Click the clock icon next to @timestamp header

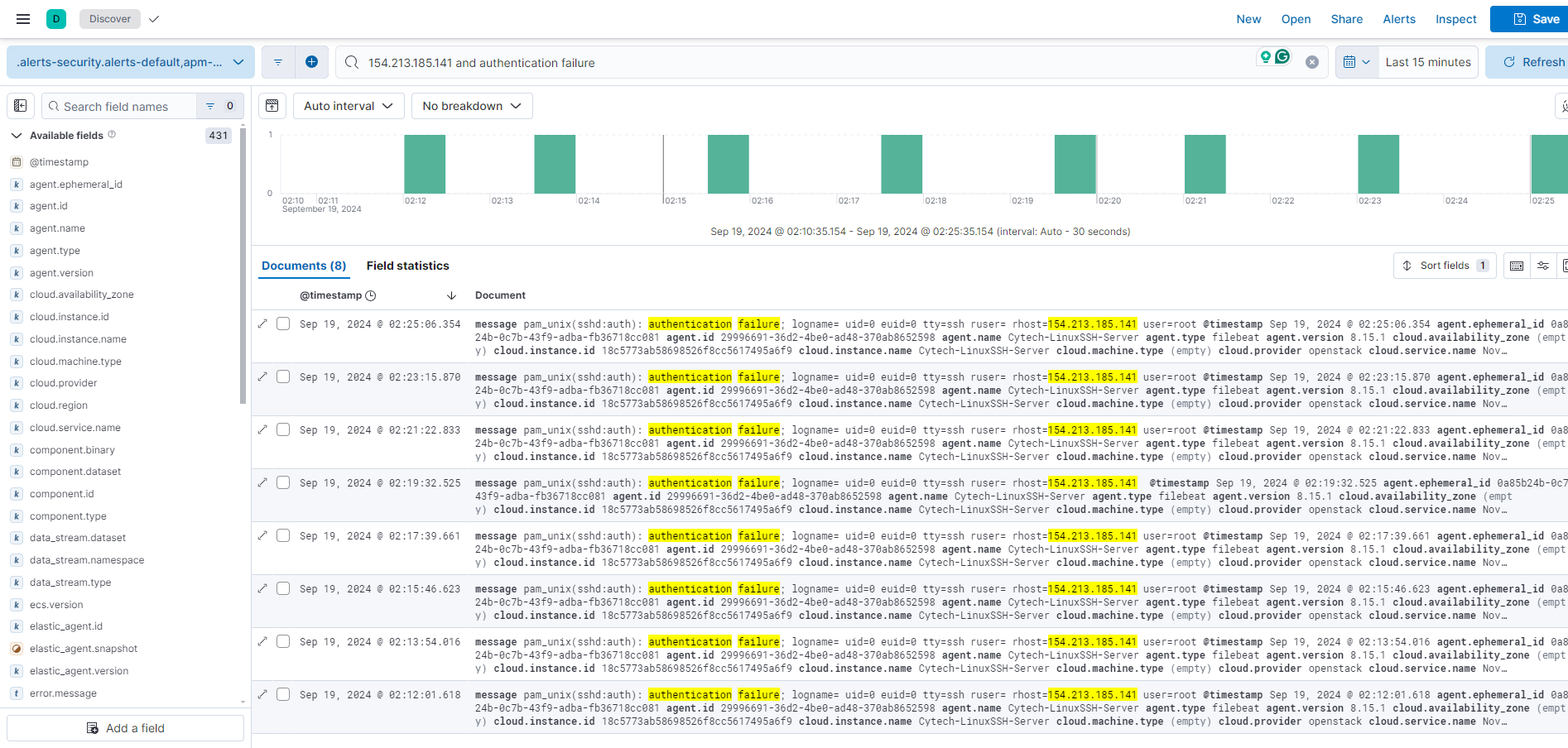coord(371,295)
